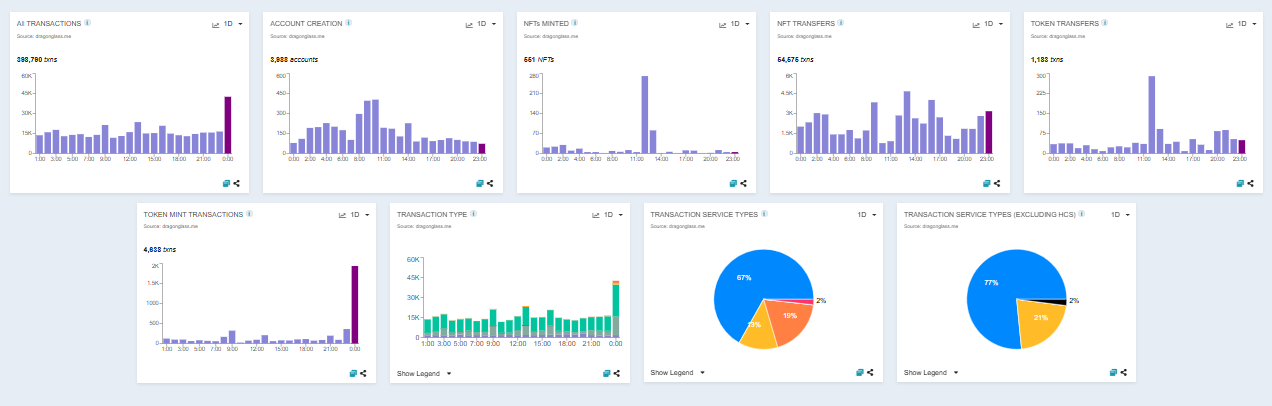Click chart-type icon on NFTs Minted card
This screenshot has height=406, width=1272.
pyautogui.click(x=723, y=24)
